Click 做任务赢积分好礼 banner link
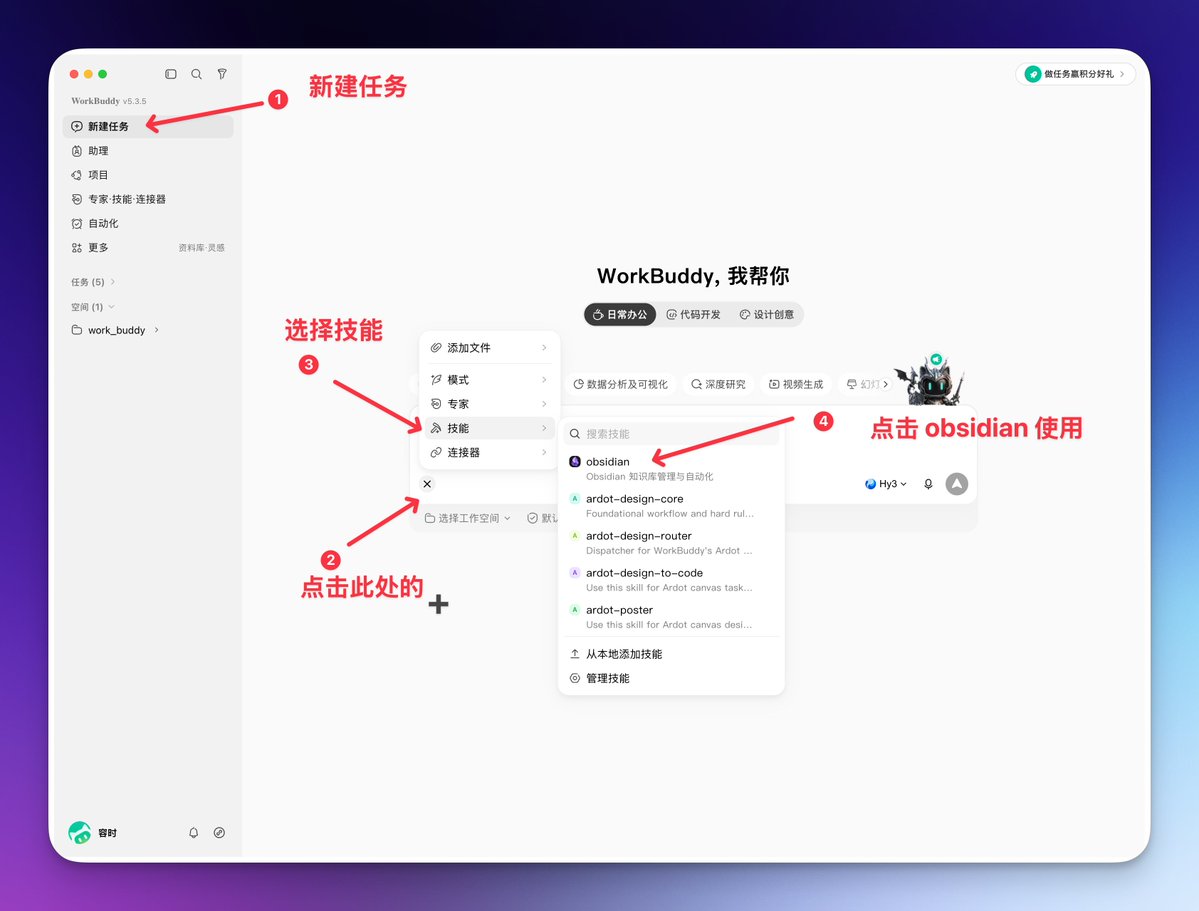 click(1075, 74)
